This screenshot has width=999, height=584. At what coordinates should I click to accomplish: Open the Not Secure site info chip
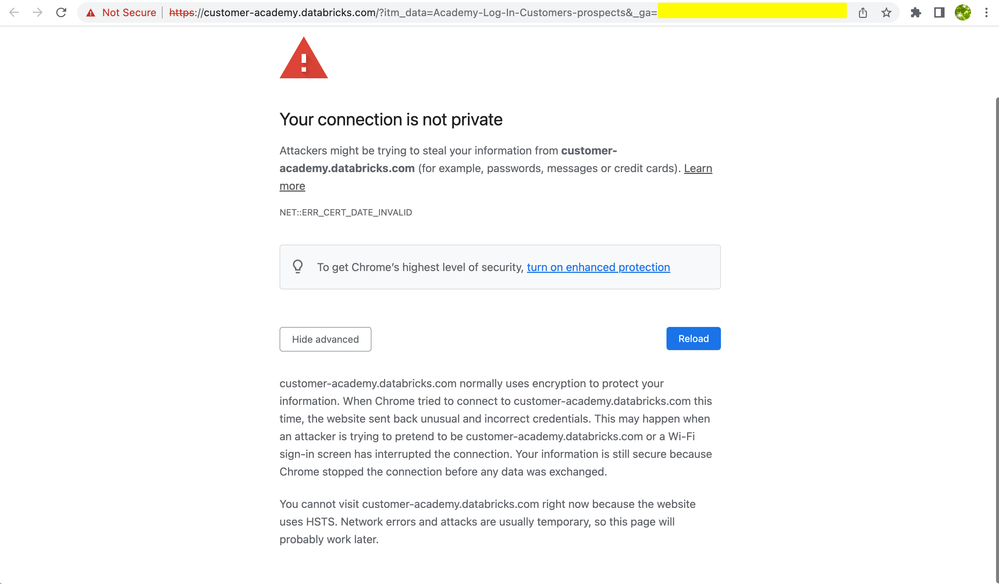pyautogui.click(x=121, y=13)
